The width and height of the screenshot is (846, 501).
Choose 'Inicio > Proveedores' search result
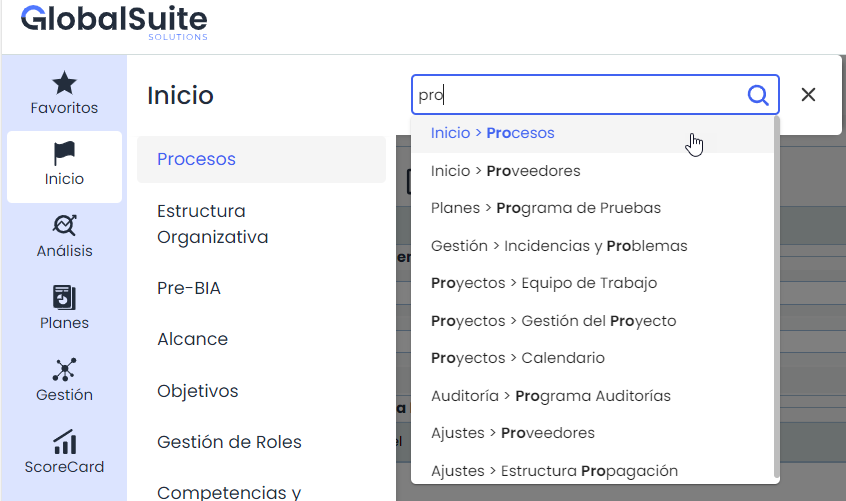[x=505, y=171]
